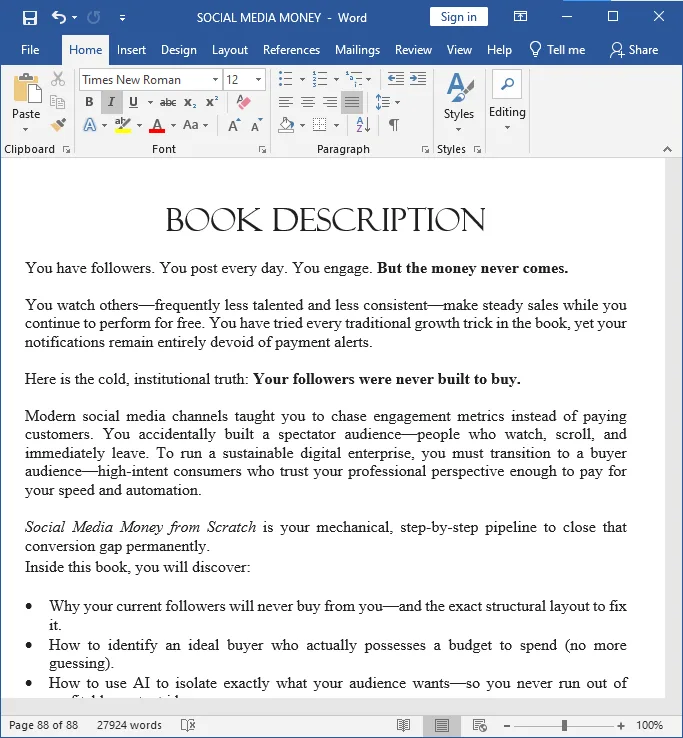Toggle Justify alignment button
683x738 pixels.
point(352,102)
